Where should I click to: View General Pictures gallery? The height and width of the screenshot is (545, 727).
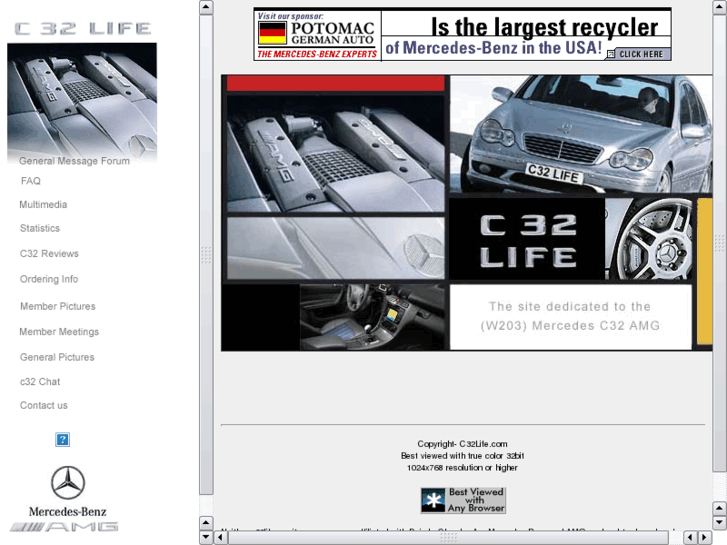pyautogui.click(x=57, y=357)
